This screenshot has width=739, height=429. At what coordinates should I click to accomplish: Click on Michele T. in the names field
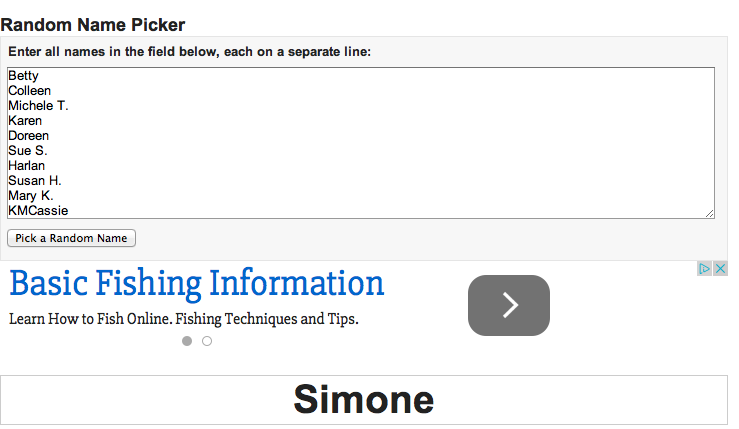(x=38, y=106)
